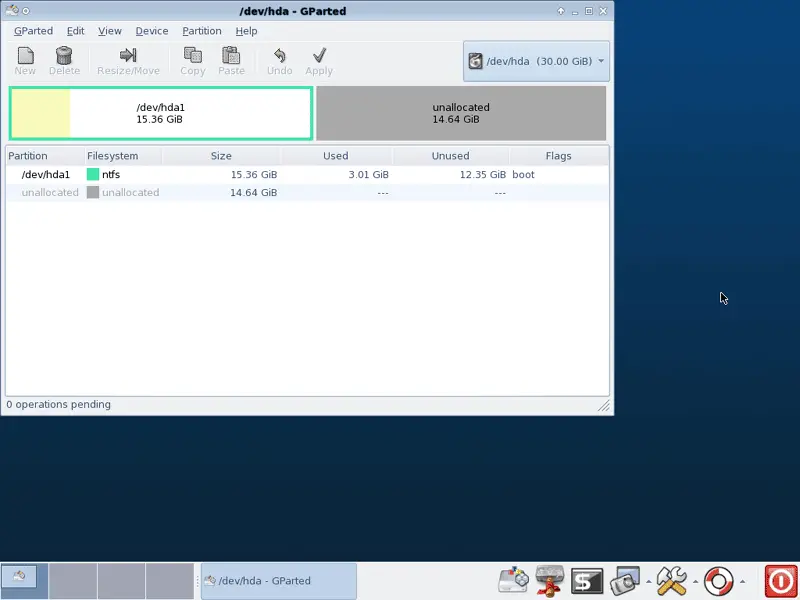Viewport: 800px width, 600px height.
Task: Click the Used column header
Action: [336, 156]
